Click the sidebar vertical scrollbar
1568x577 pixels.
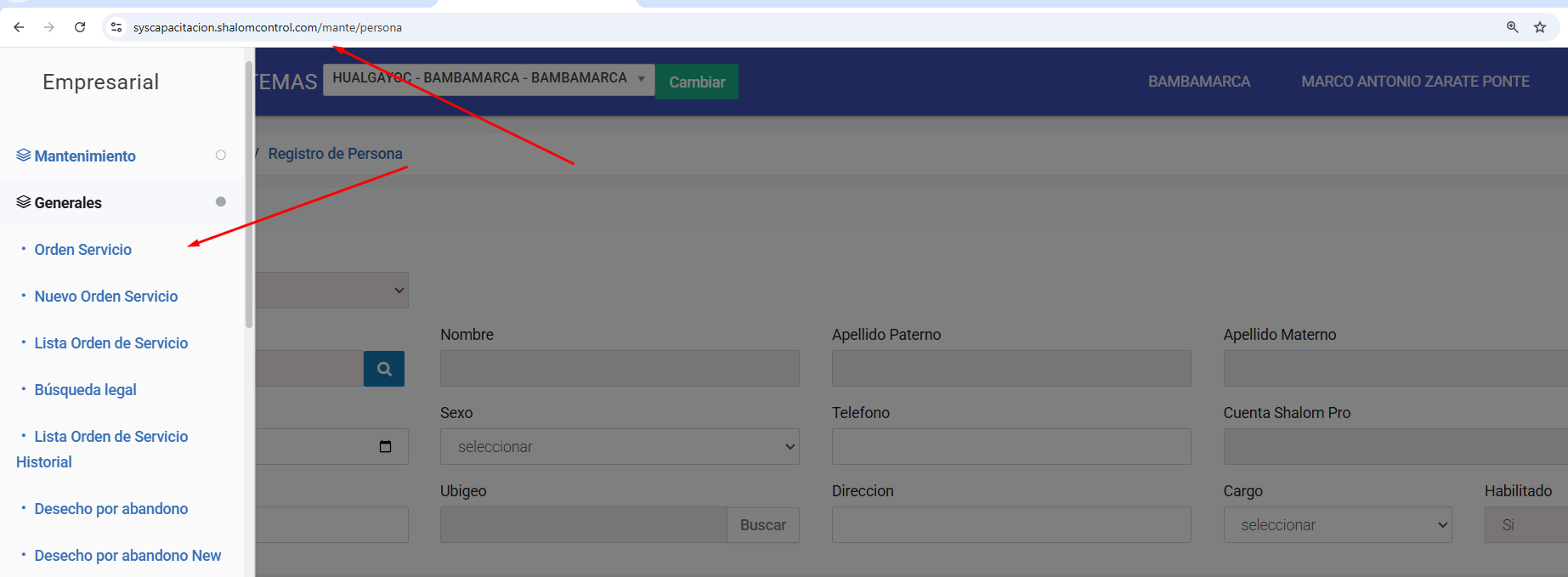[x=249, y=195]
